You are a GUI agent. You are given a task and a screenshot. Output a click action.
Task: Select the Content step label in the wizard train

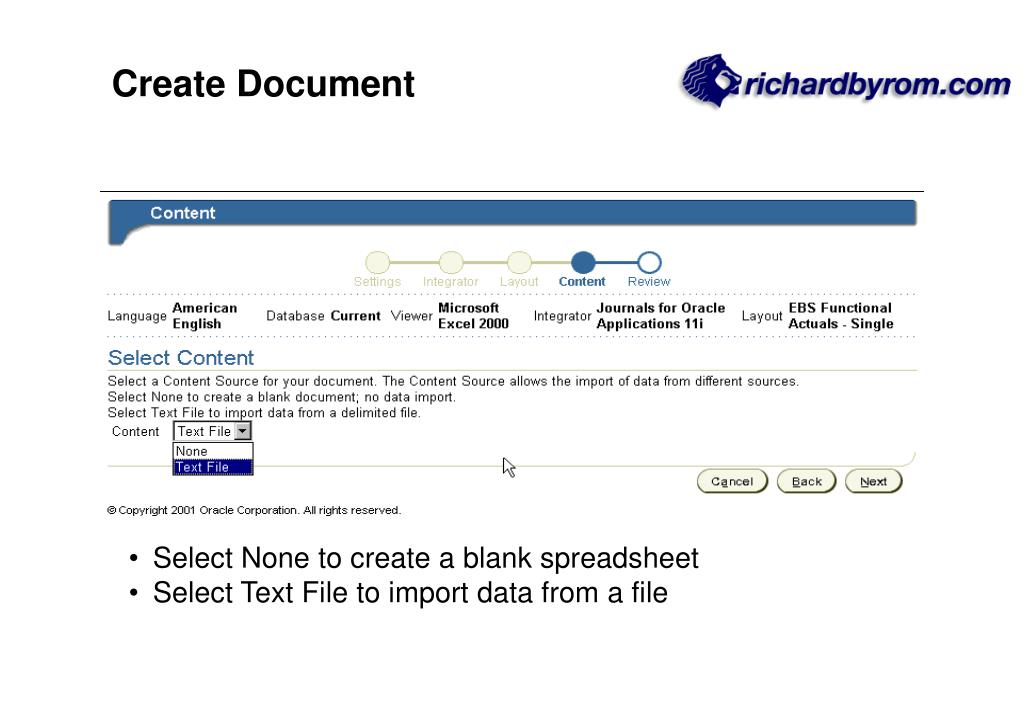[x=582, y=281]
